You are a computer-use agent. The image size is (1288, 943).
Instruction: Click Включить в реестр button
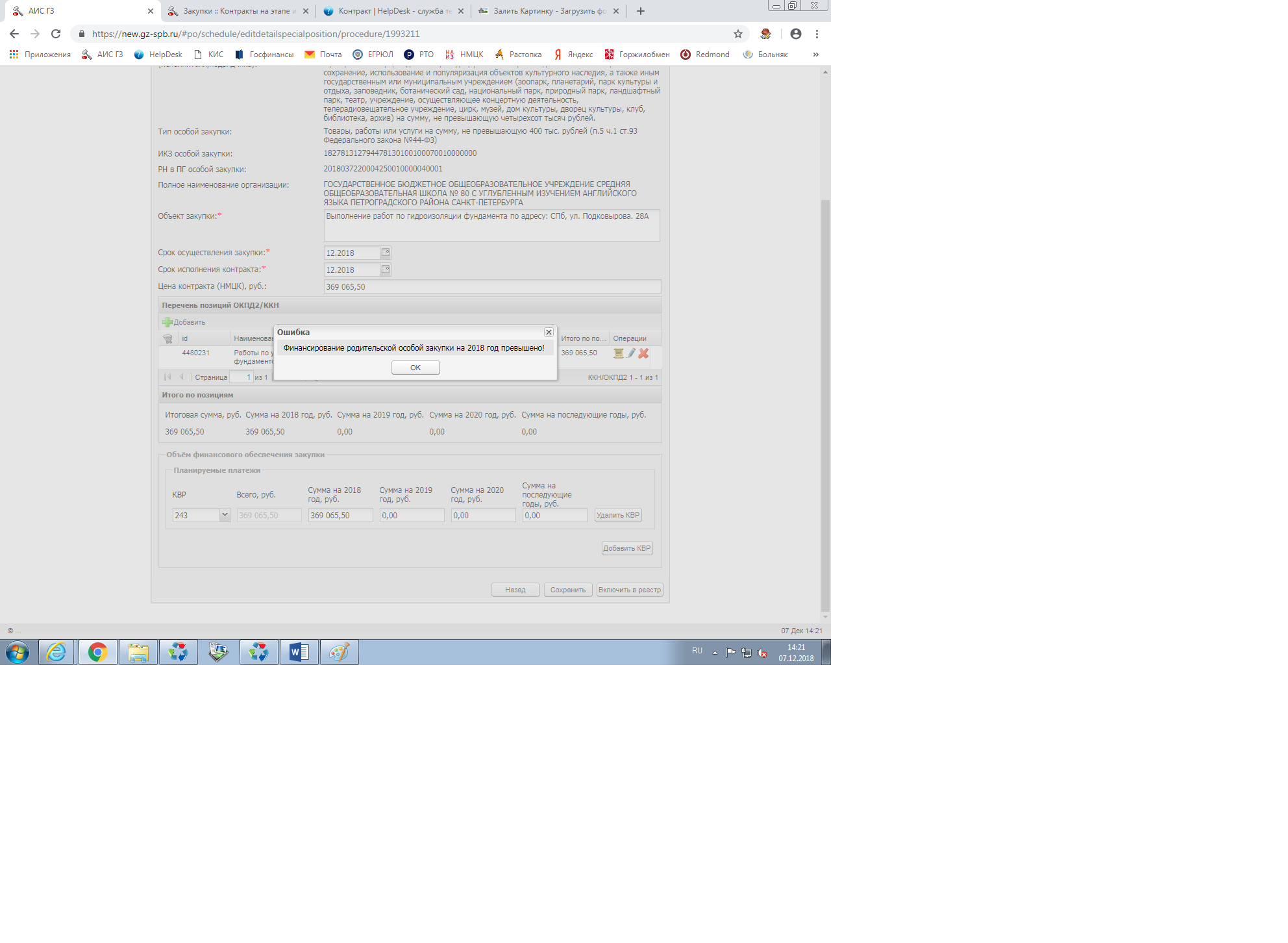point(630,590)
